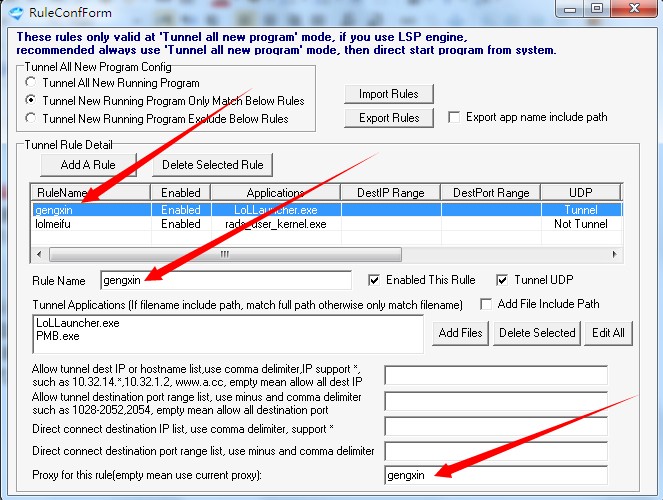This screenshot has width=663, height=500.
Task: Select PMB.exe in tunnel applications list
Action: click(x=58, y=336)
